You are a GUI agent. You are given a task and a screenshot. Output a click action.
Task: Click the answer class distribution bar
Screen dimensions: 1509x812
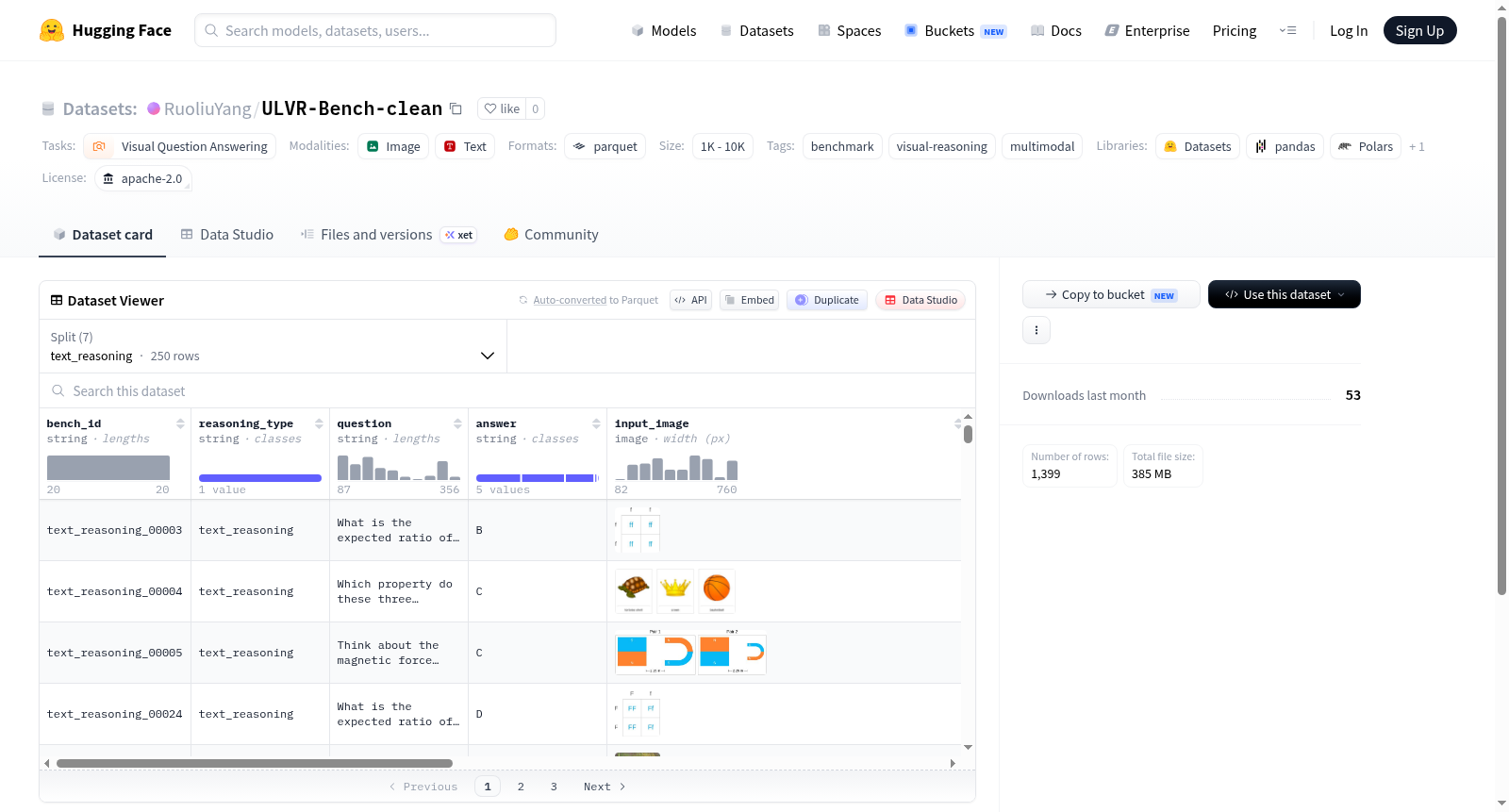point(538,478)
